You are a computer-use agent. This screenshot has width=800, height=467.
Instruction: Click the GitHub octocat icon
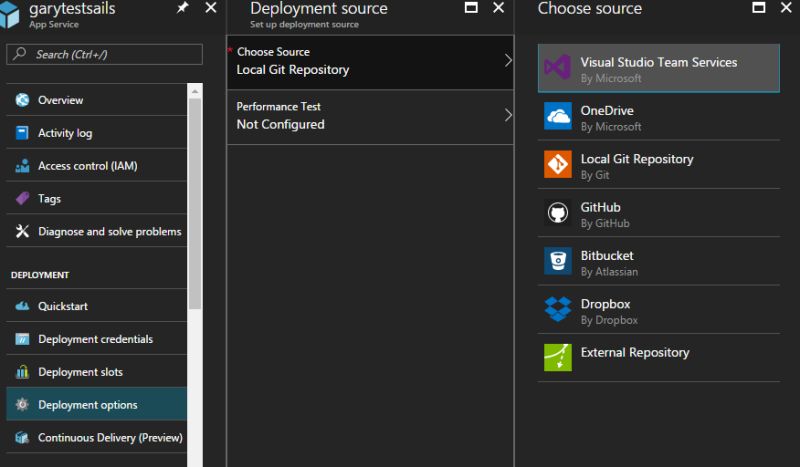tap(558, 212)
